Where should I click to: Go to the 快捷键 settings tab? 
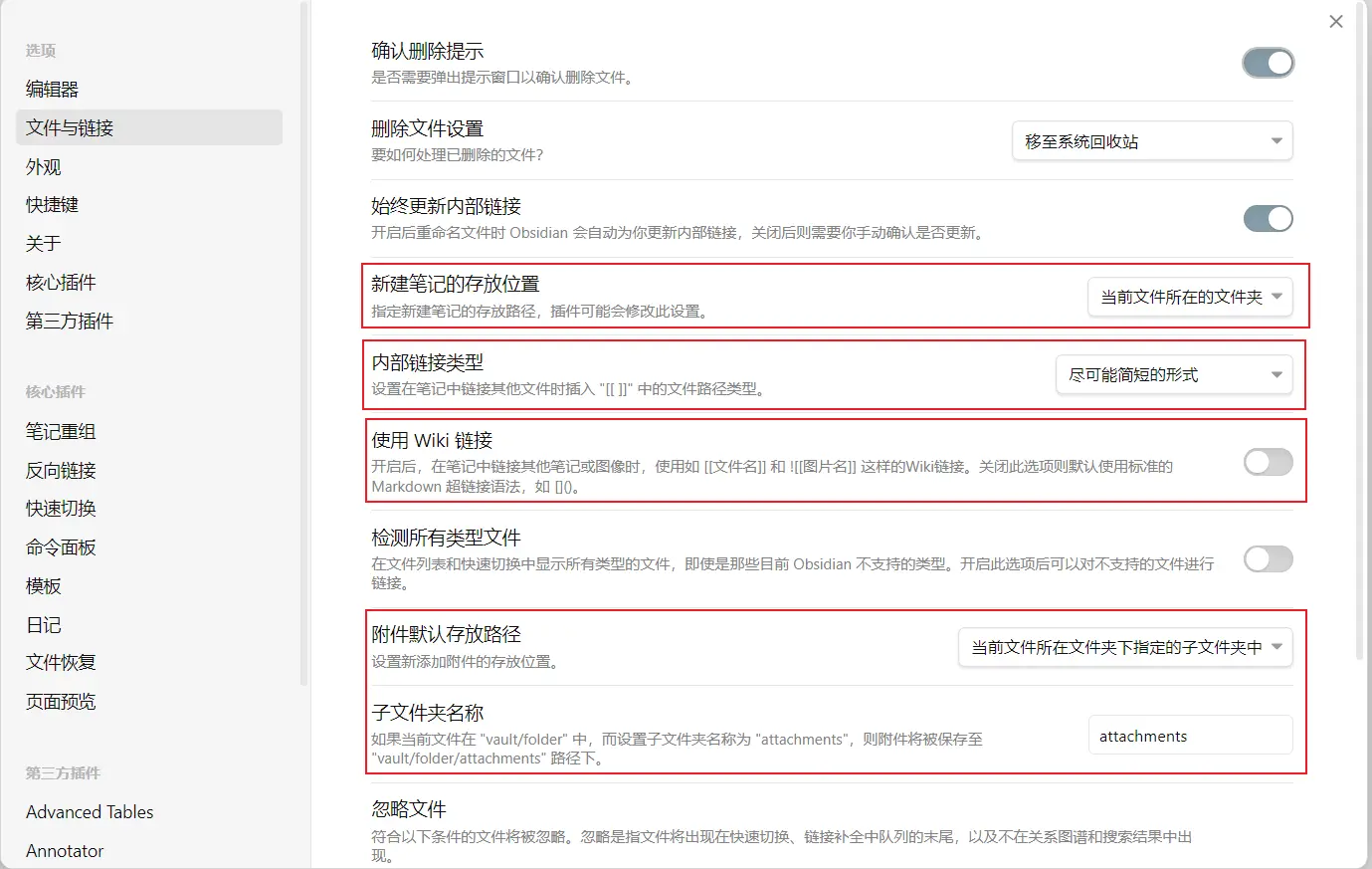pyautogui.click(x=52, y=205)
